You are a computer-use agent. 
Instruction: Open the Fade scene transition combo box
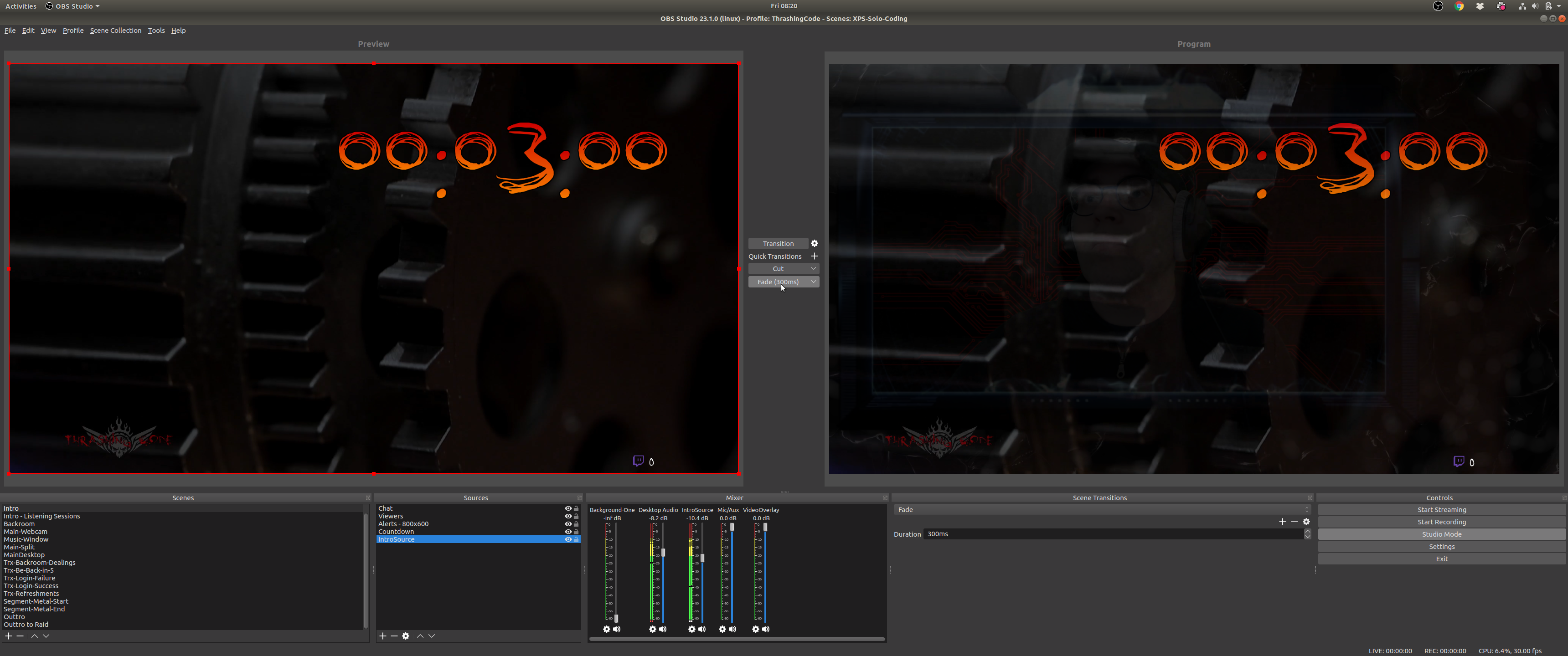[1102, 509]
